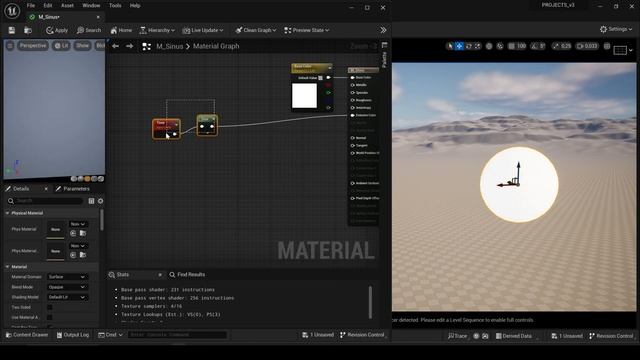
Task: Open the Tools menu
Action: tap(115, 6)
